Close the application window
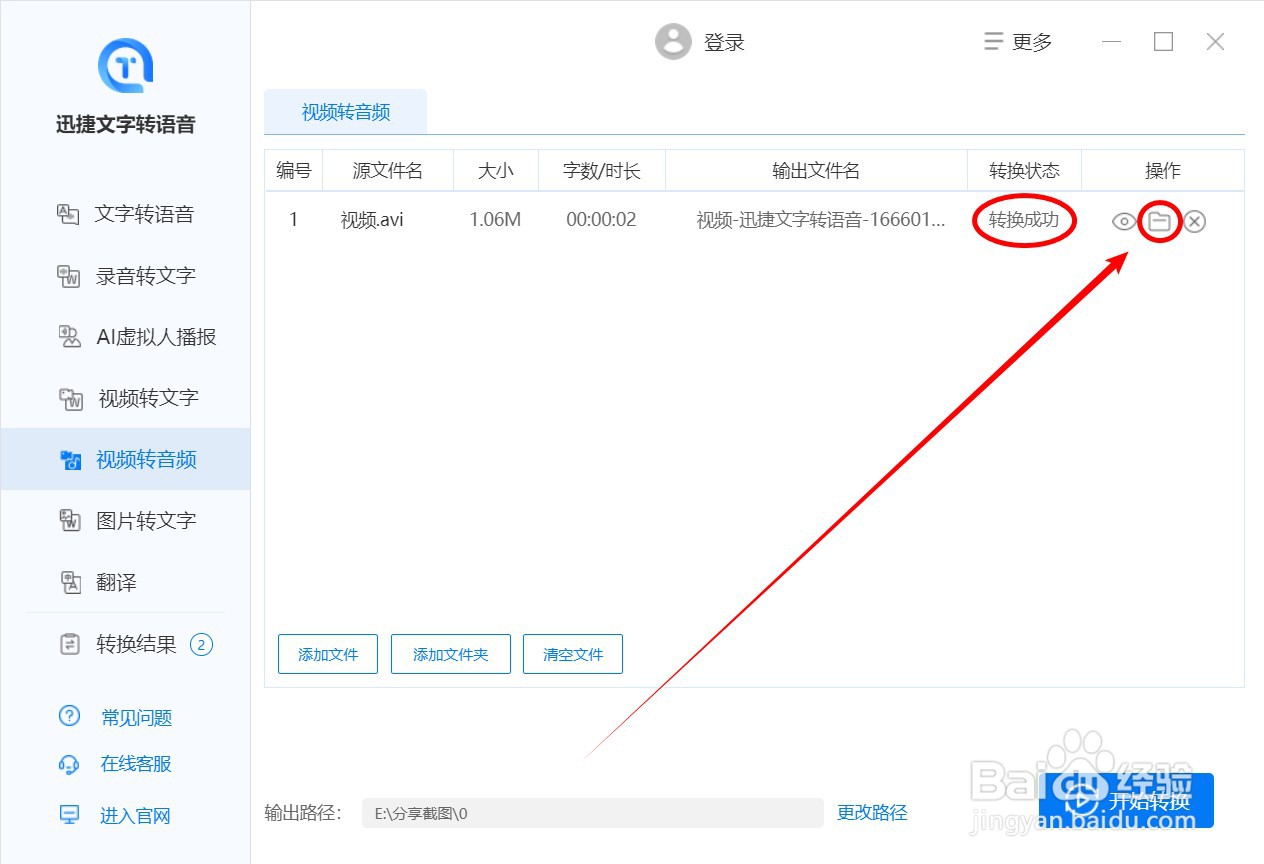1264x864 pixels. point(1215,42)
